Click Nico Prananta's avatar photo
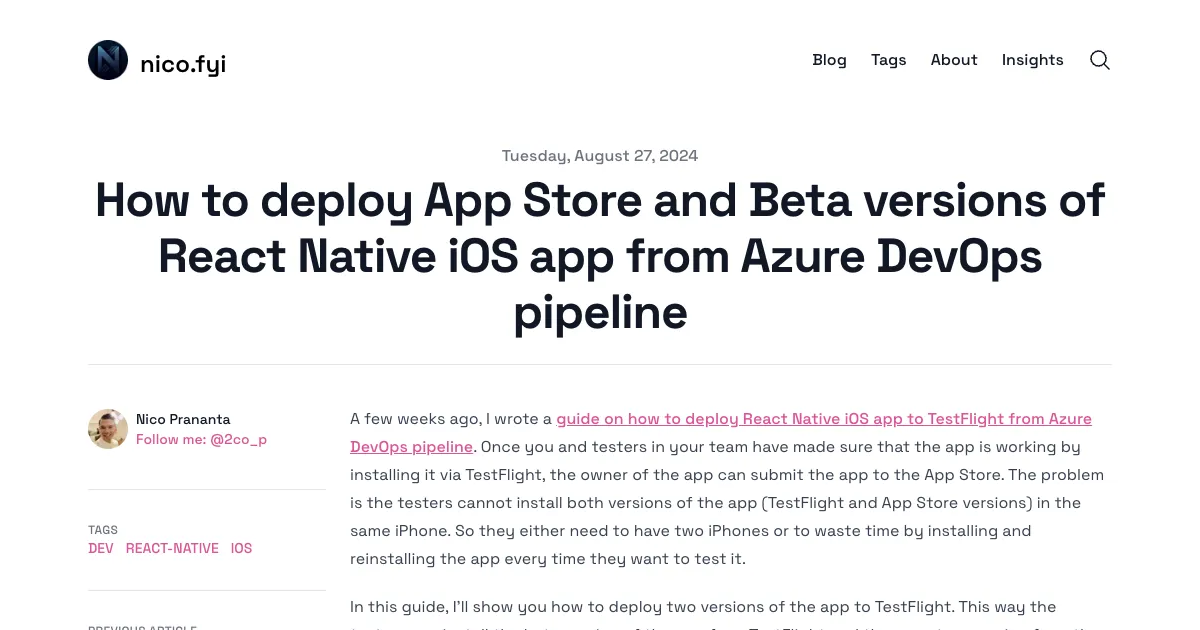The image size is (1200, 630). click(108, 429)
